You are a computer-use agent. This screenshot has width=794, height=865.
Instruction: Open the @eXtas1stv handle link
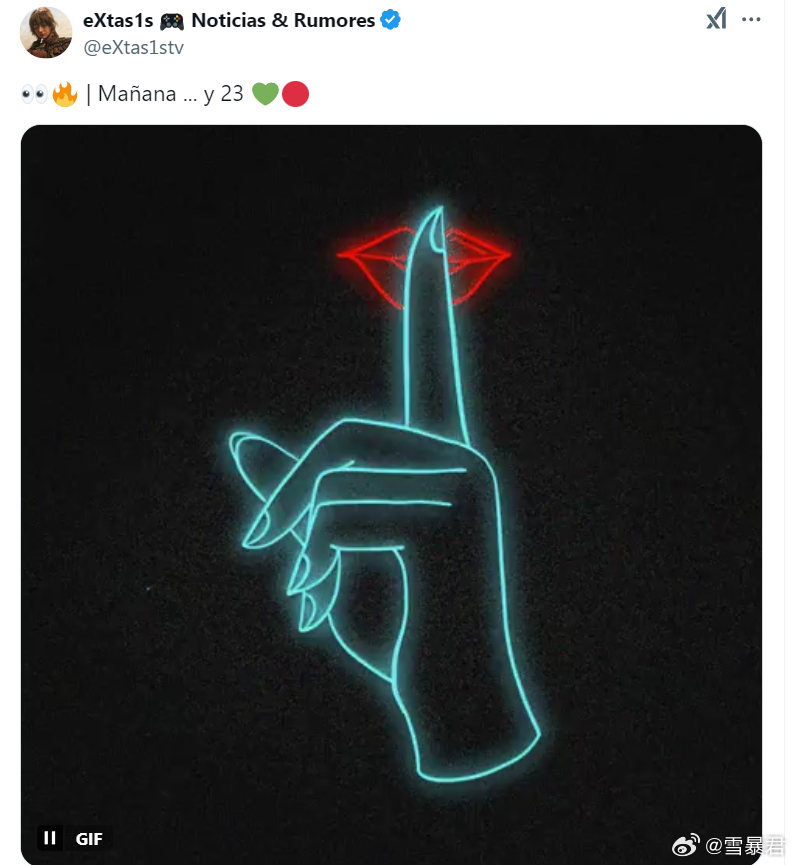point(134,47)
